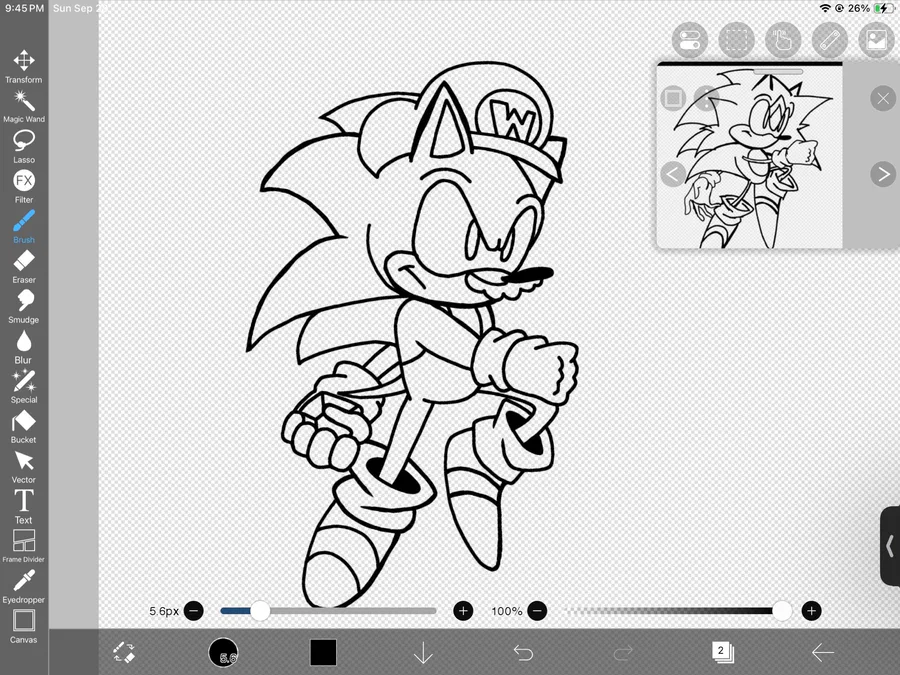Increase opacity with plus button
This screenshot has height=675, width=900.
811,611
